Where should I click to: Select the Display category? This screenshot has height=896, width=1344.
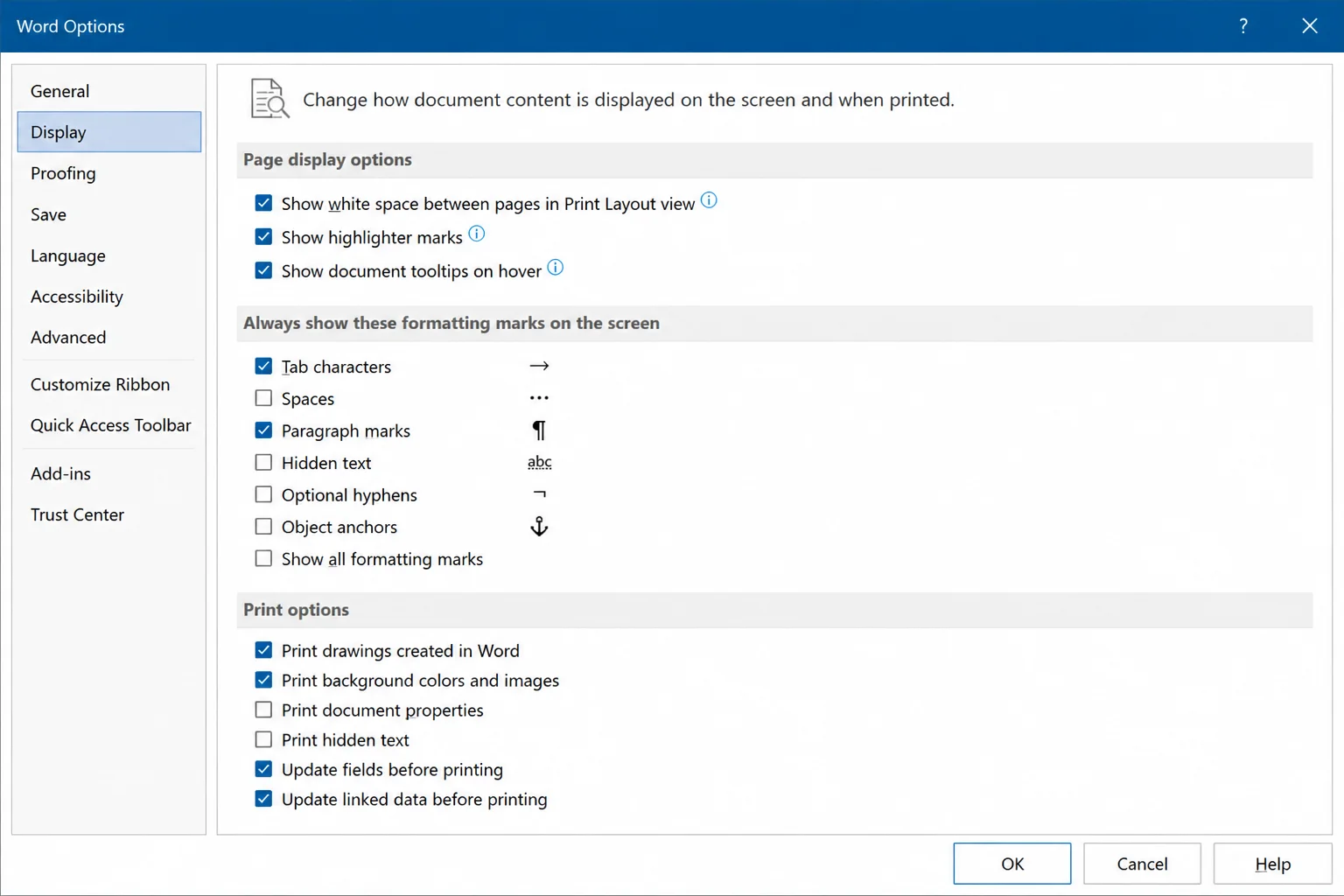click(x=109, y=132)
